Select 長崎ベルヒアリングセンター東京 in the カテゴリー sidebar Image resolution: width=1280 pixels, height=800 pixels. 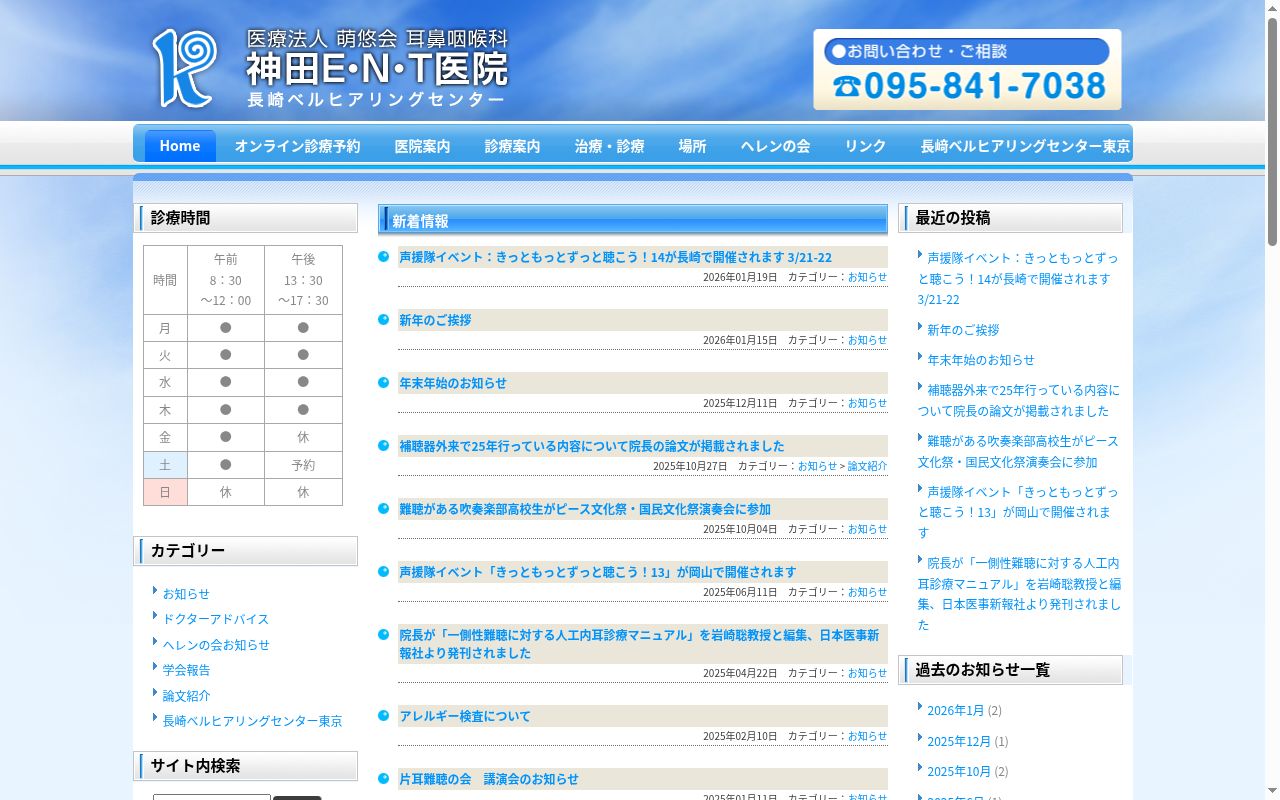(252, 721)
